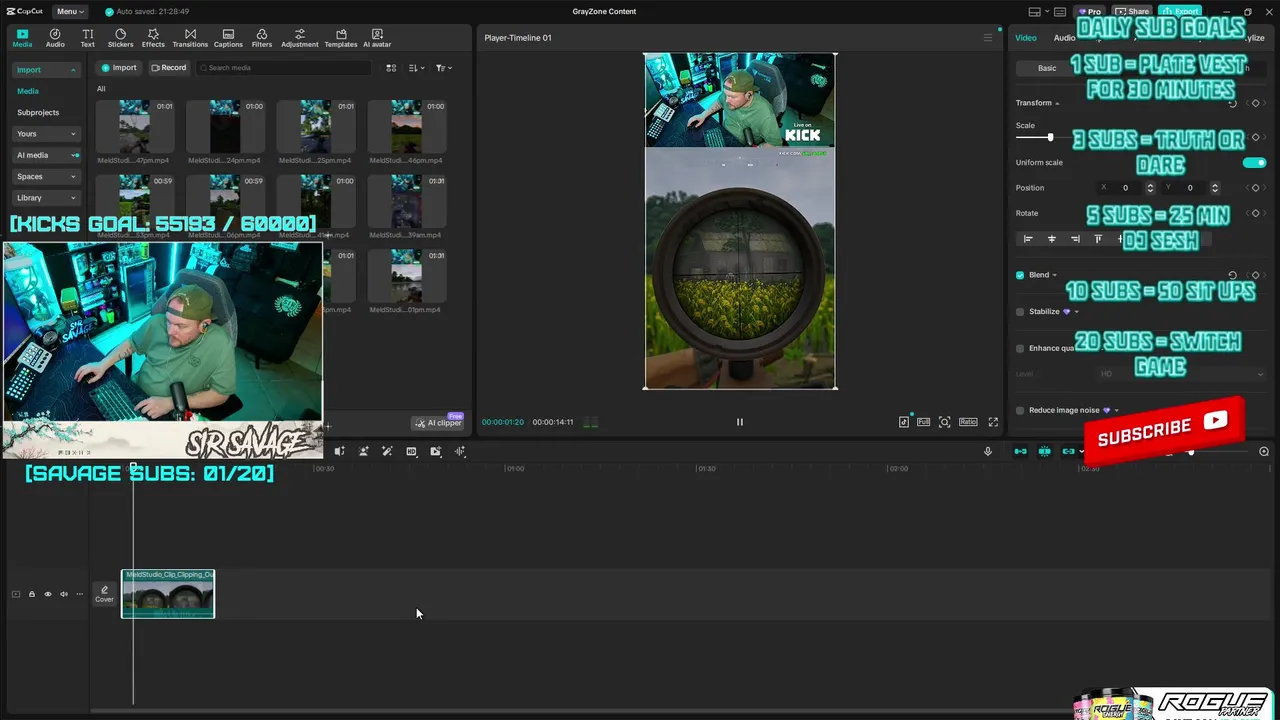Open the Audio panel in top toolbar
The image size is (1280, 720).
[55, 38]
